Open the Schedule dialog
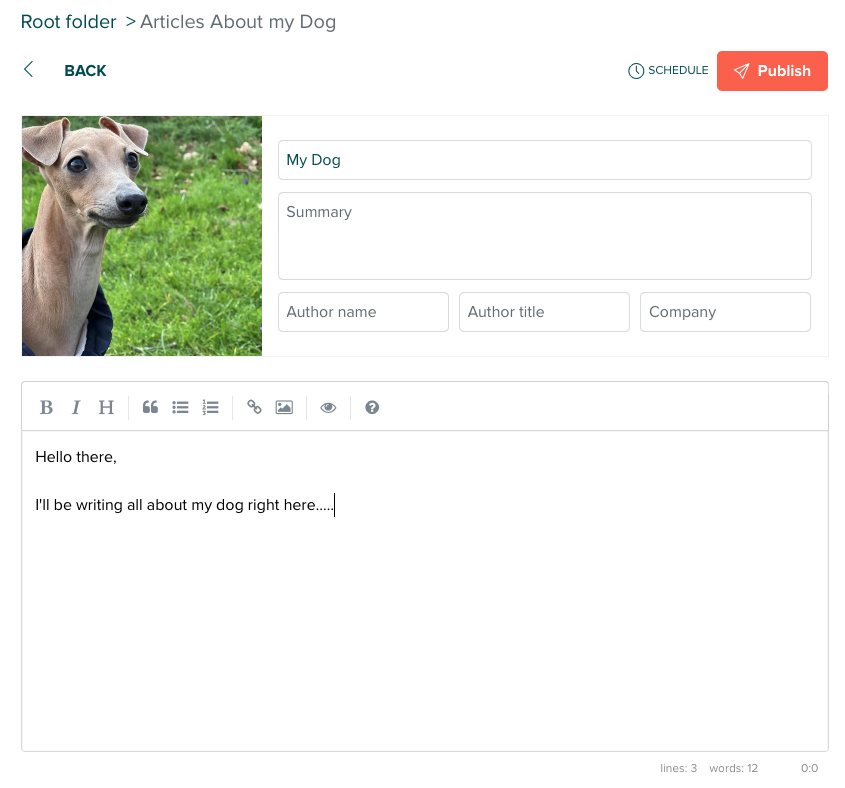The height and width of the screenshot is (788, 845). tap(667, 70)
